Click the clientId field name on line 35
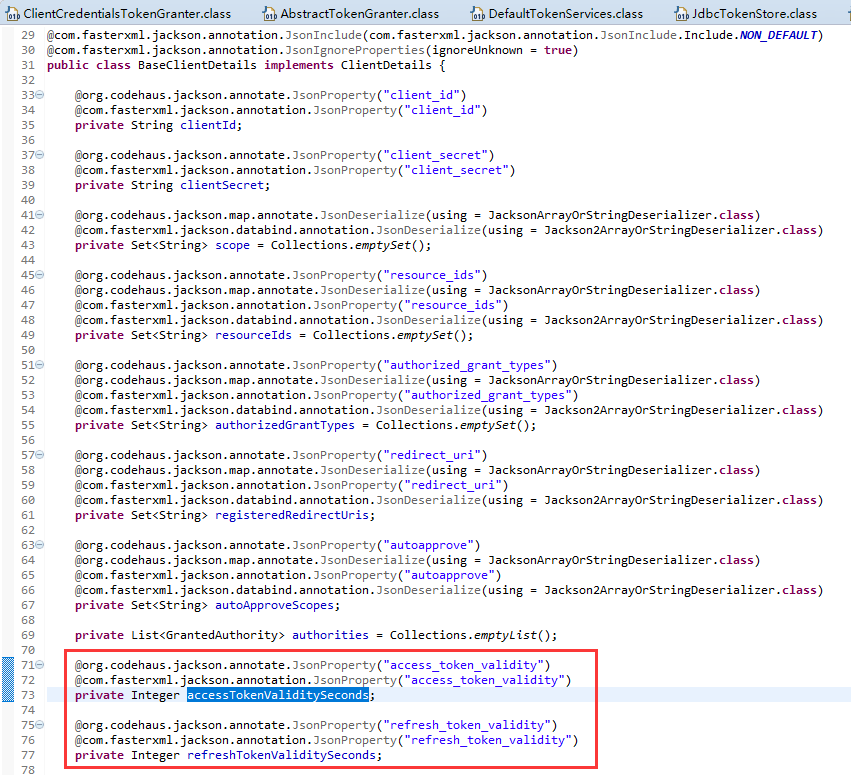The image size is (851, 775). (x=208, y=125)
